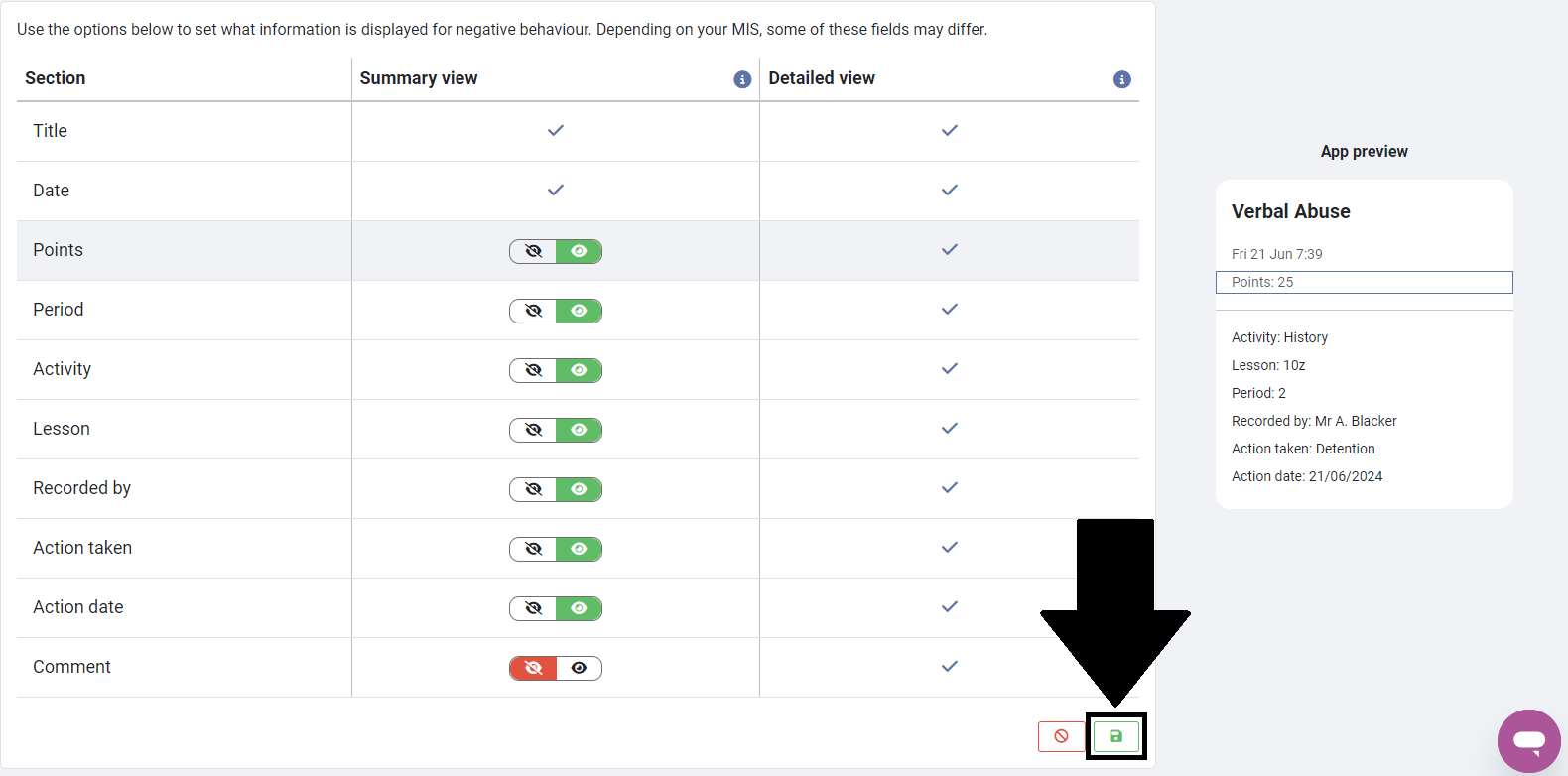Show Action taken in summary view
The height and width of the screenshot is (776, 1568).
coord(579,549)
